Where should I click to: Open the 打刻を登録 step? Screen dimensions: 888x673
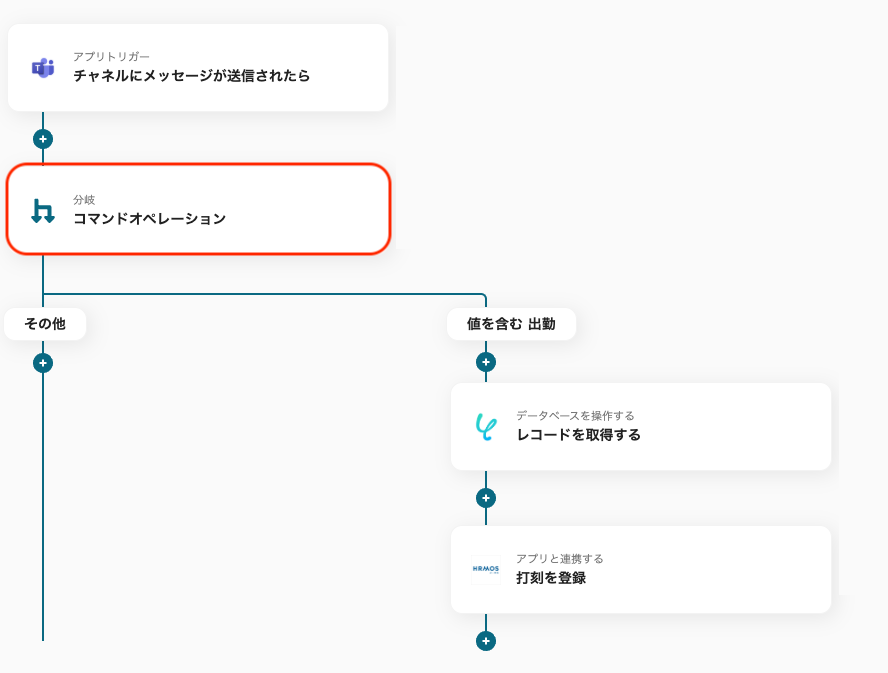point(641,569)
